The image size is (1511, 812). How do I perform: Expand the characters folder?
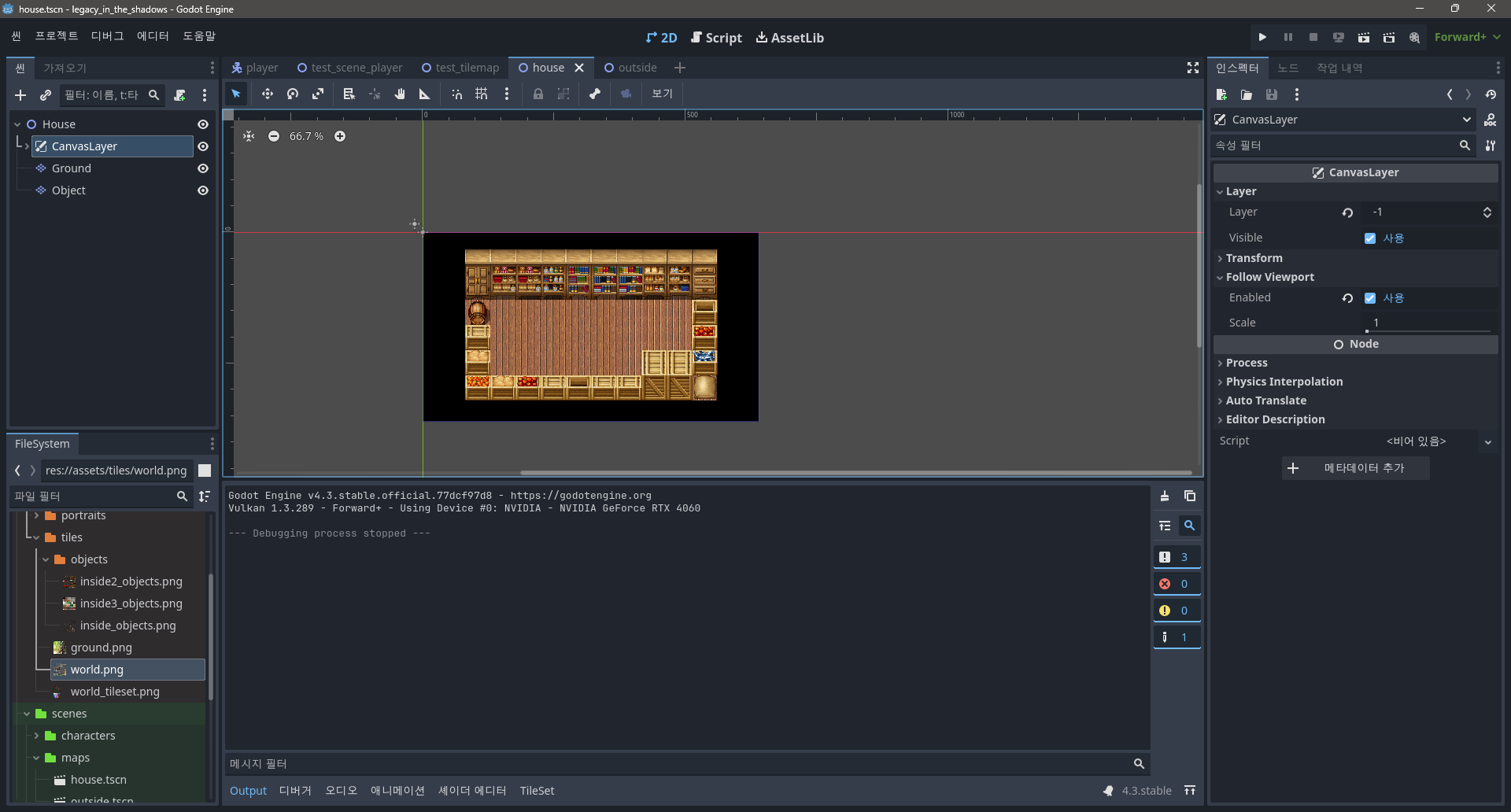point(36,736)
